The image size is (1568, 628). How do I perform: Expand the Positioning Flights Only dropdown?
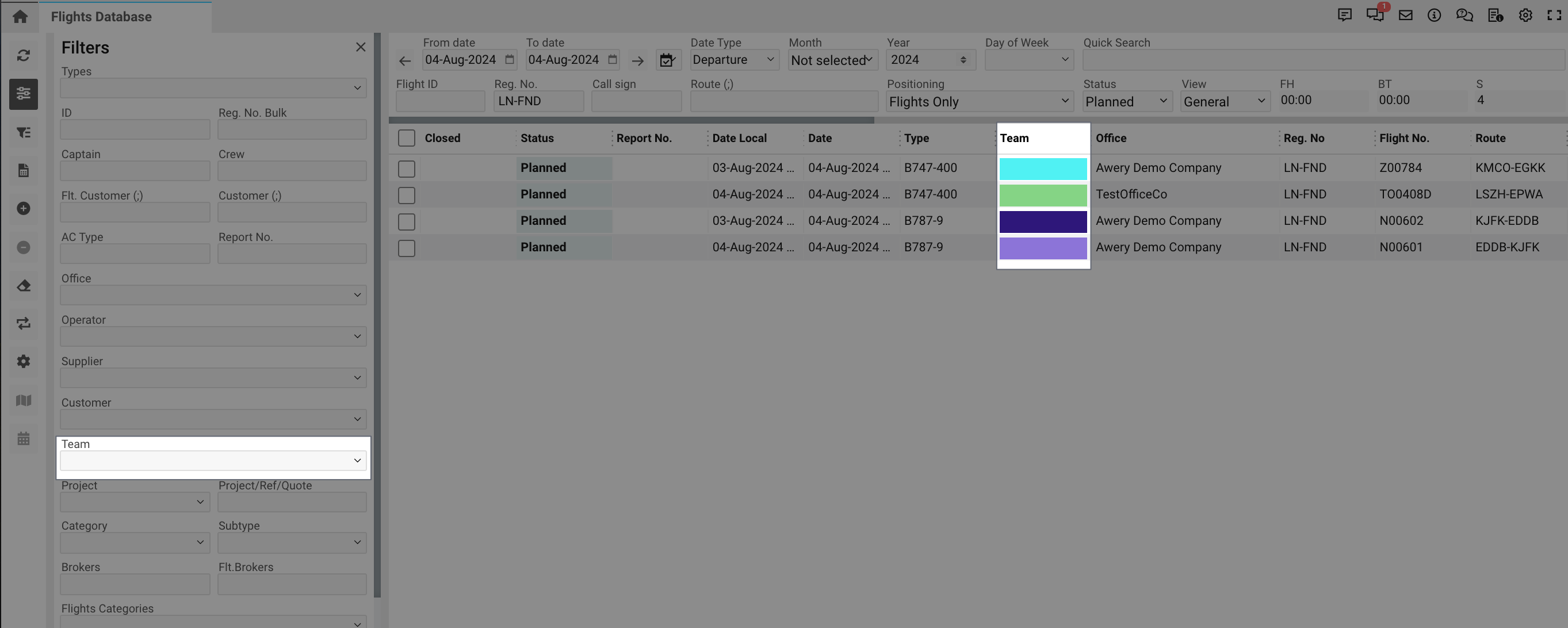[x=979, y=102]
